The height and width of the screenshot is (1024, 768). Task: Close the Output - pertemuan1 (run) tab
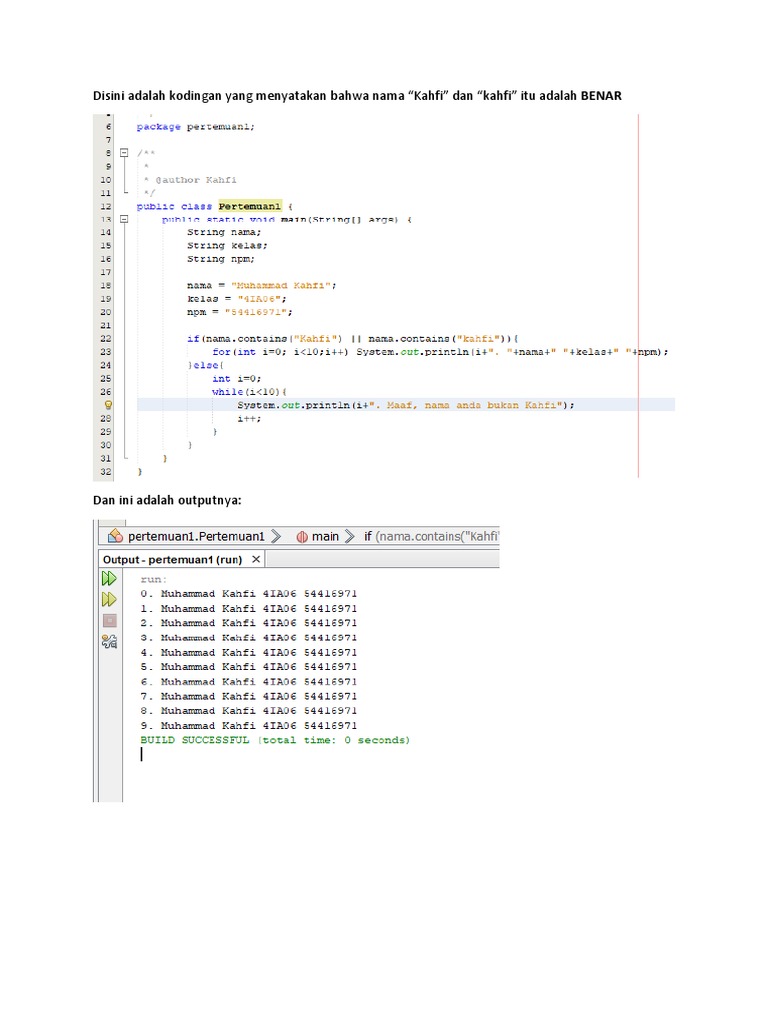click(256, 559)
